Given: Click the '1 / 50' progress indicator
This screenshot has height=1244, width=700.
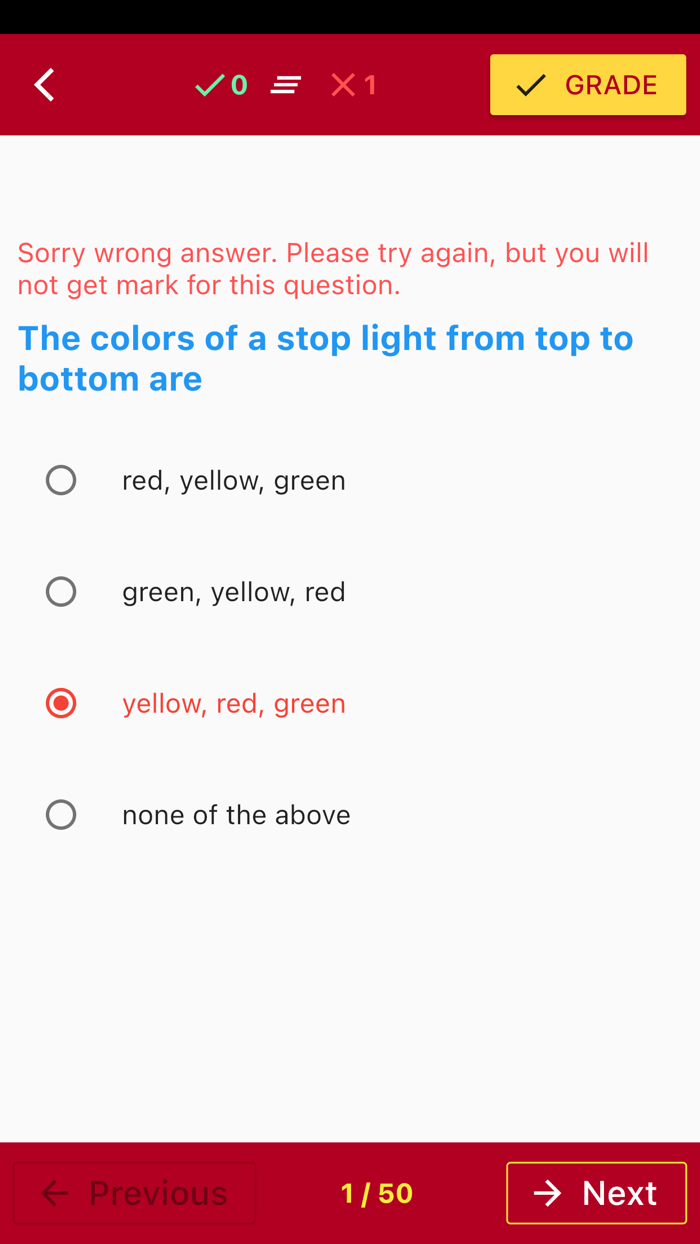Looking at the screenshot, I should (x=376, y=1193).
